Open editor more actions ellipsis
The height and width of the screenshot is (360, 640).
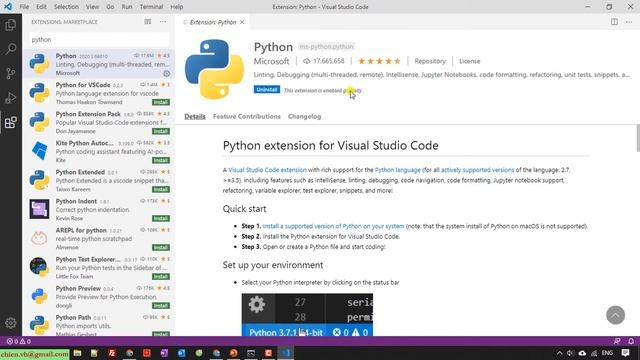coord(629,22)
